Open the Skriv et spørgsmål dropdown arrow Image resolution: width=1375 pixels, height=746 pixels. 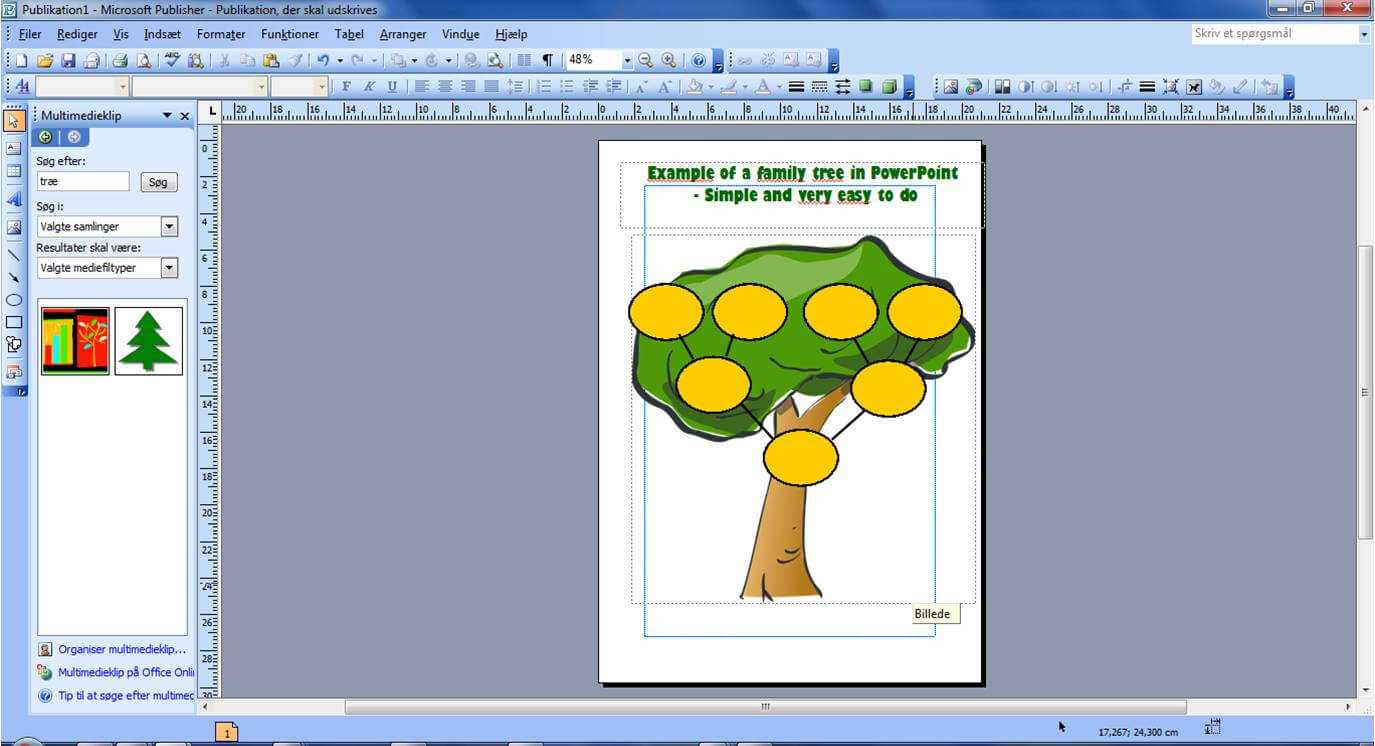pyautogui.click(x=1364, y=34)
